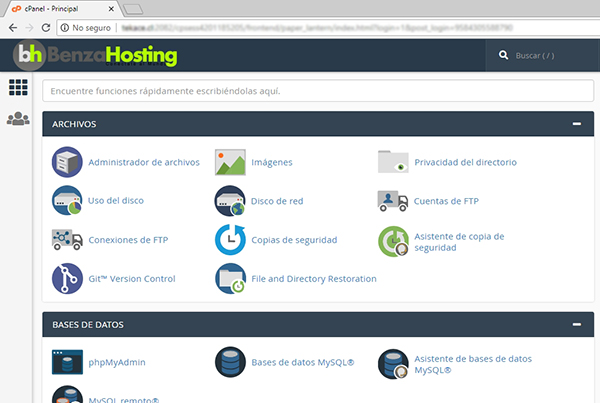Open File and Directory Restoration link
Screen dimensions: 600x403
point(314,279)
